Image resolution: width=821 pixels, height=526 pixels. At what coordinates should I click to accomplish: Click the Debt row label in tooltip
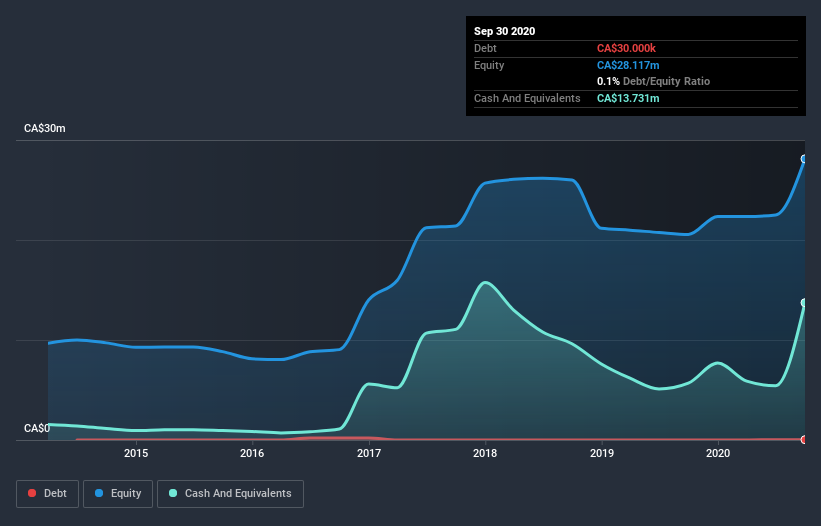[485, 48]
